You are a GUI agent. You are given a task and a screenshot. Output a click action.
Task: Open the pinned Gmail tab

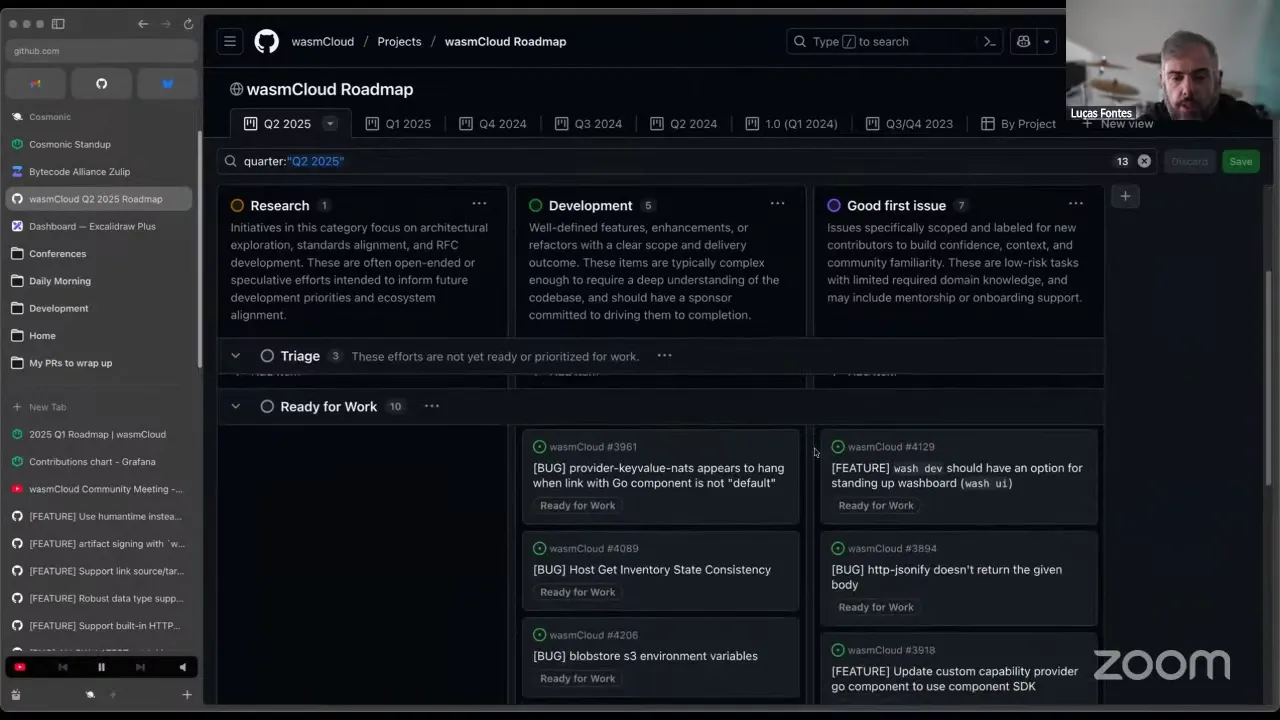click(x=36, y=84)
